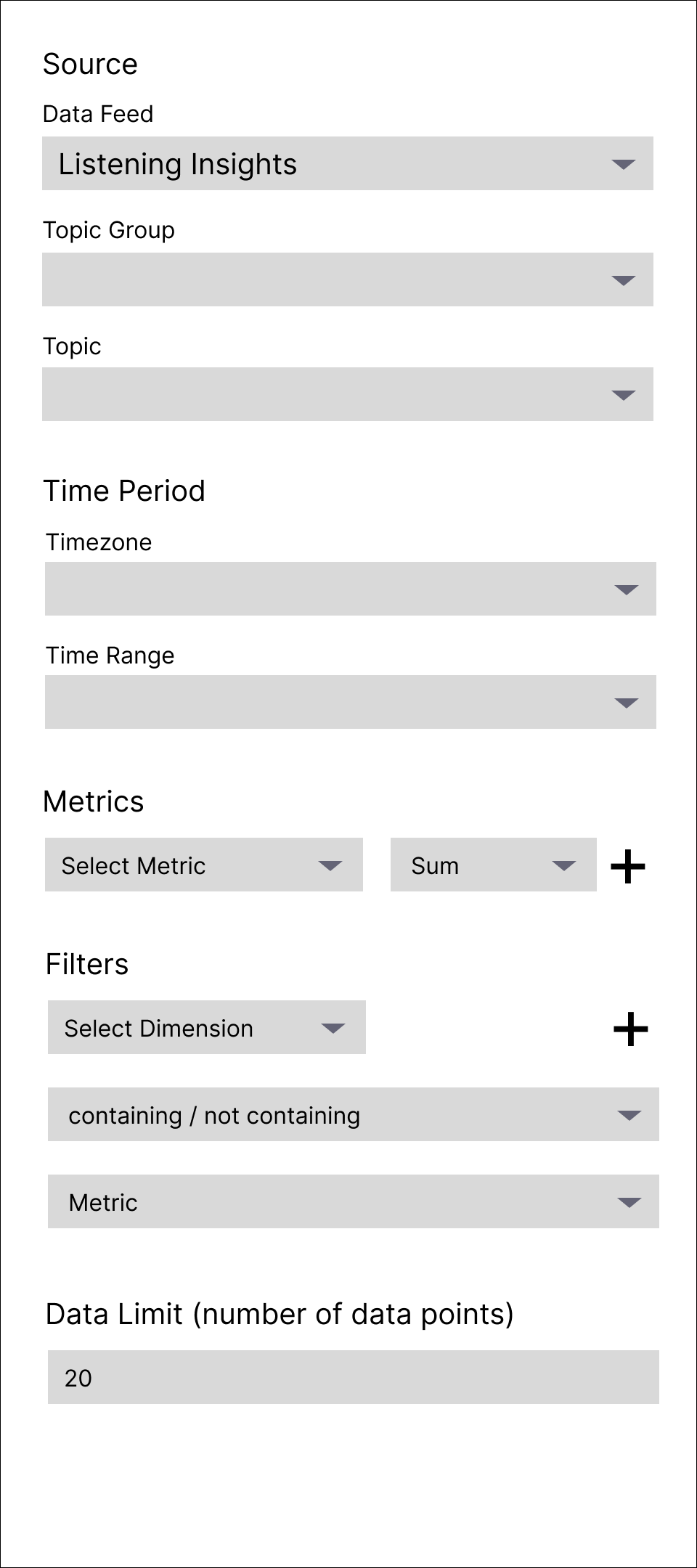Add another metric with the Metrics plus icon

pos(628,866)
